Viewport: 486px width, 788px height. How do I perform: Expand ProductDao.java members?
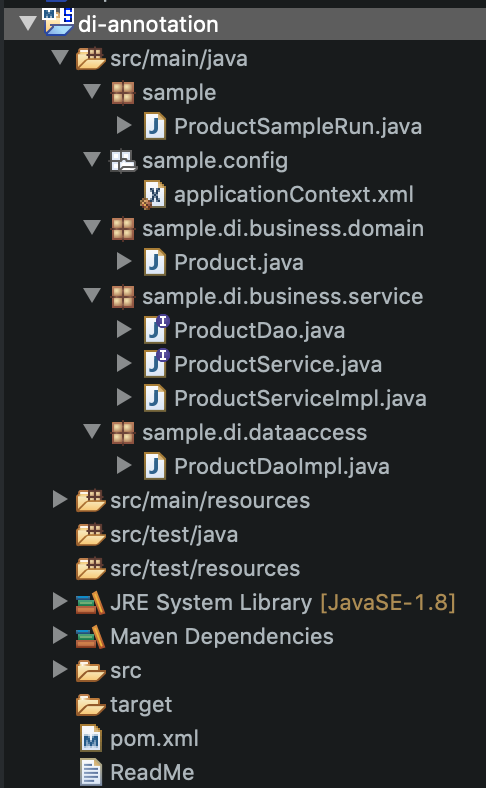point(124,329)
